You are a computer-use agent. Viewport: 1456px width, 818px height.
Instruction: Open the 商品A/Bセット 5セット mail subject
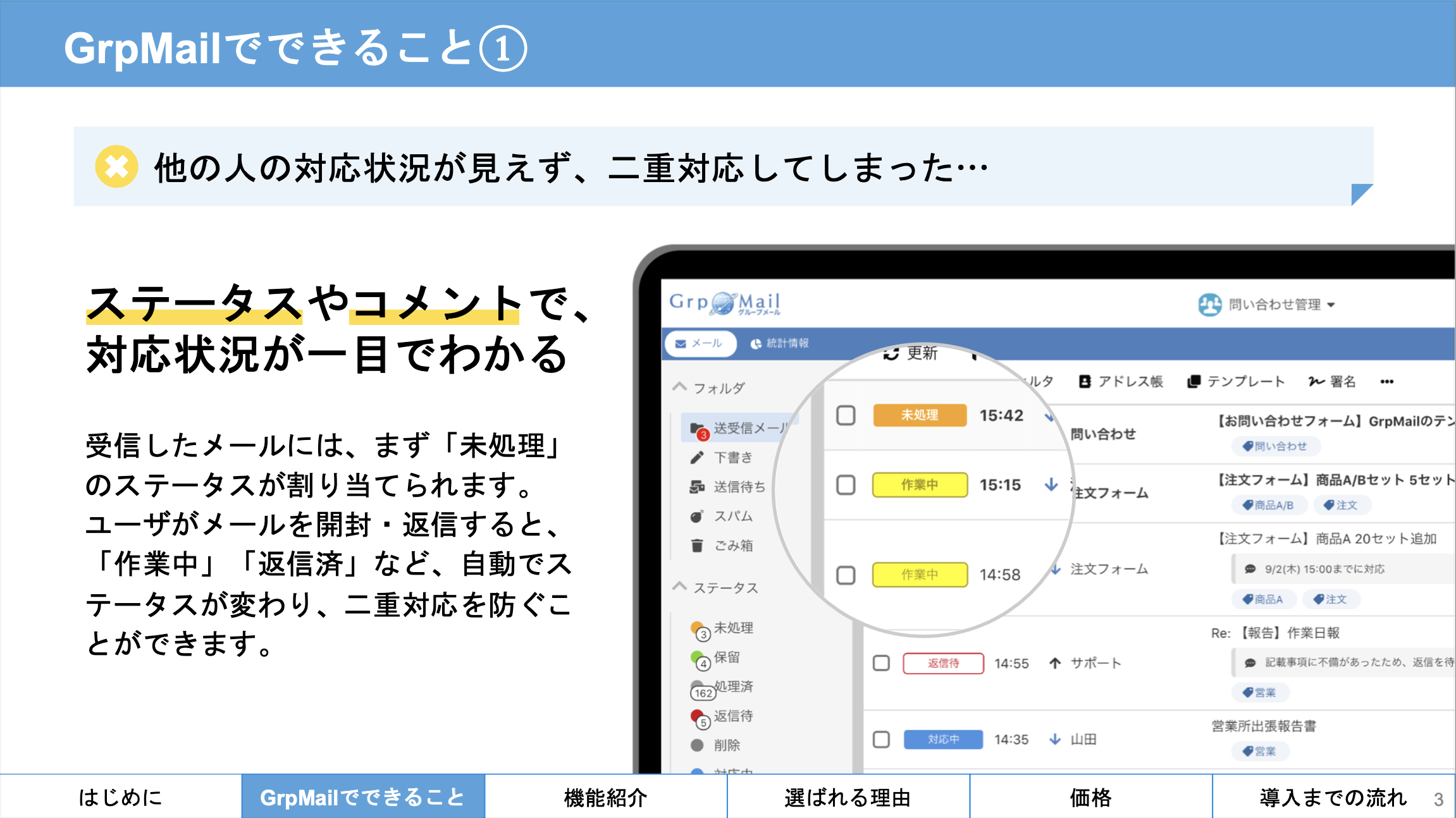(1335, 480)
